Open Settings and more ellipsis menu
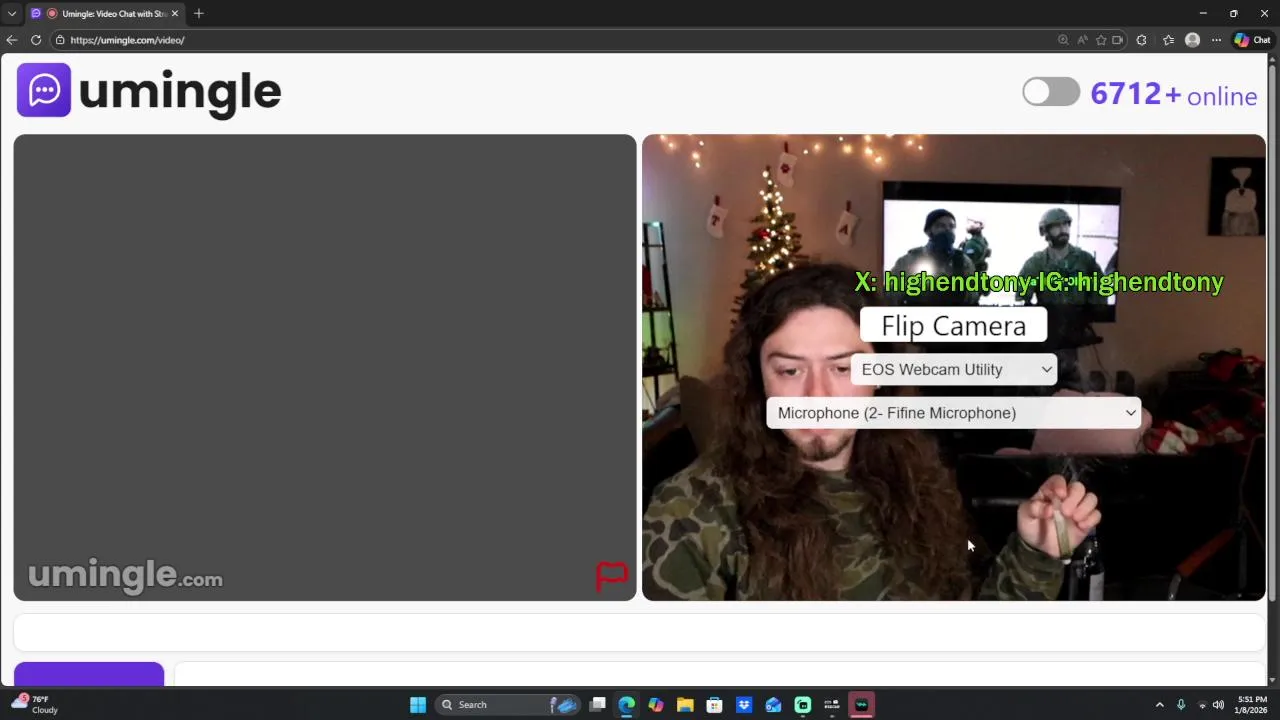This screenshot has height=720, width=1280. 1216,40
